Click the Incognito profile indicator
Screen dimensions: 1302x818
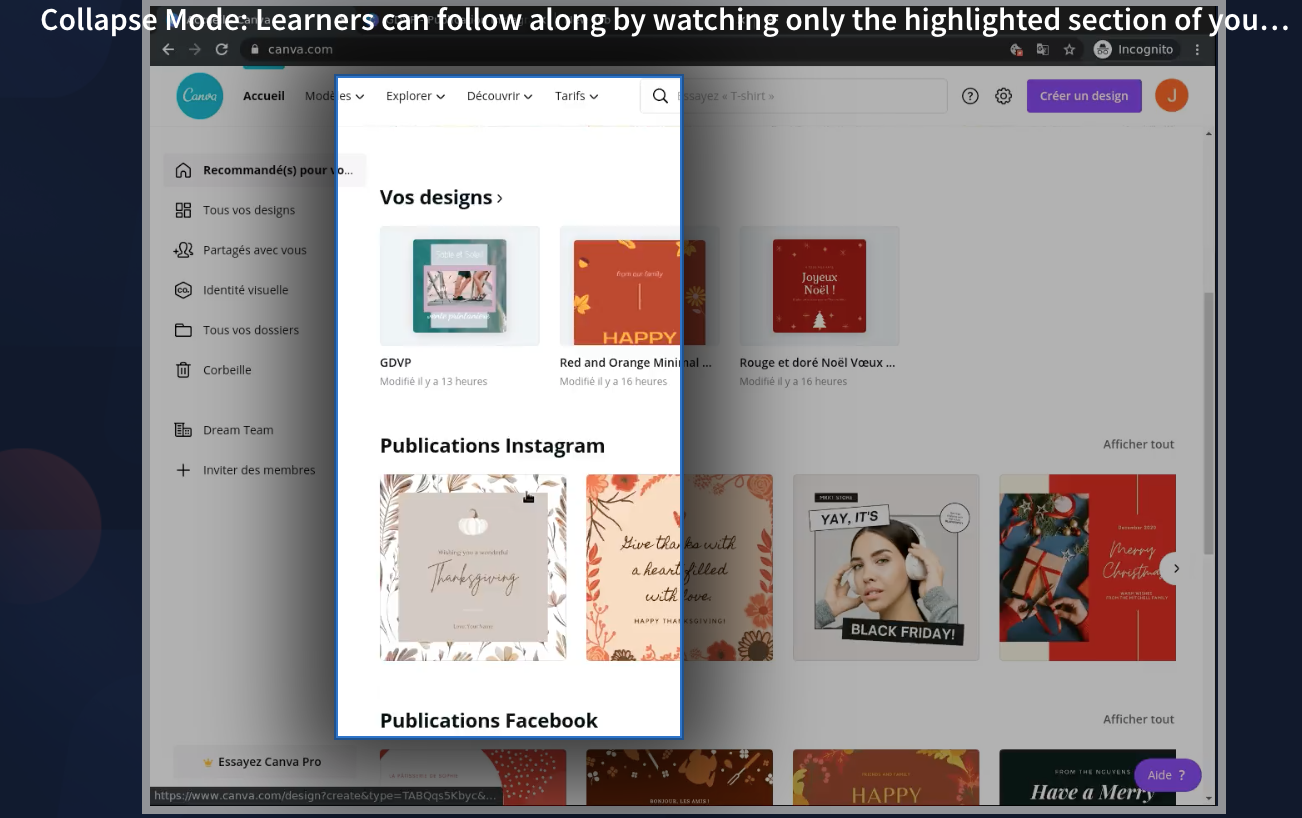[x=1134, y=49]
